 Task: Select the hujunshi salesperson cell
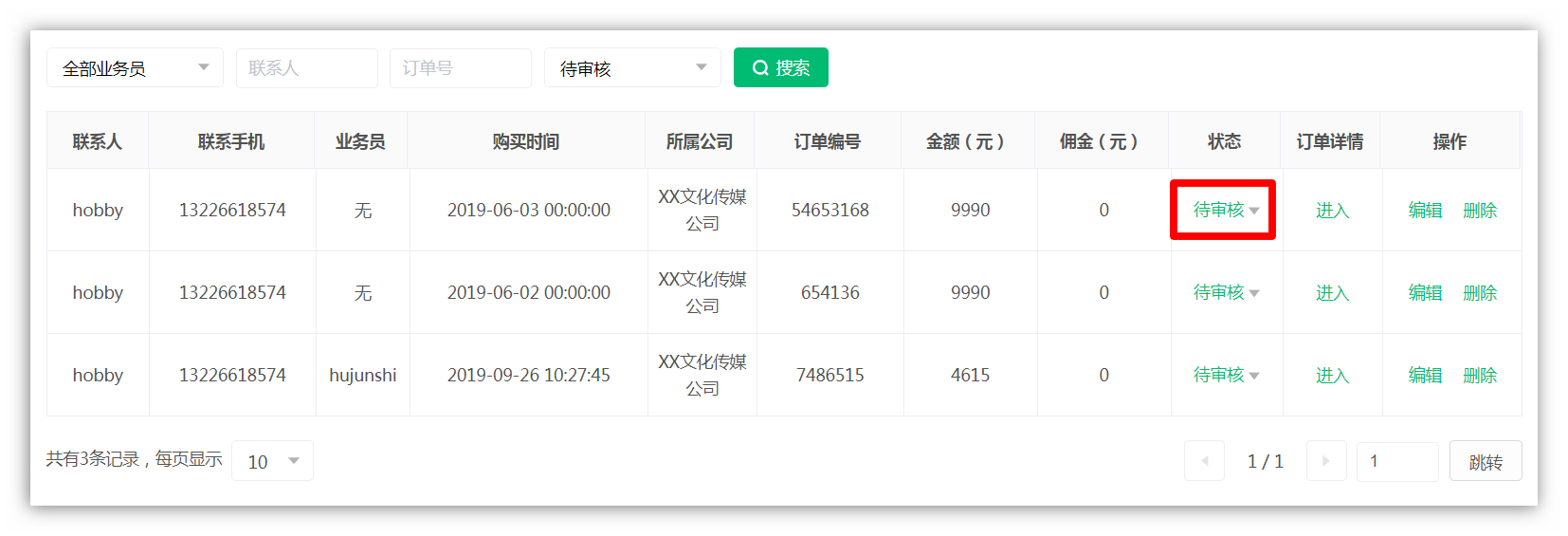click(363, 375)
